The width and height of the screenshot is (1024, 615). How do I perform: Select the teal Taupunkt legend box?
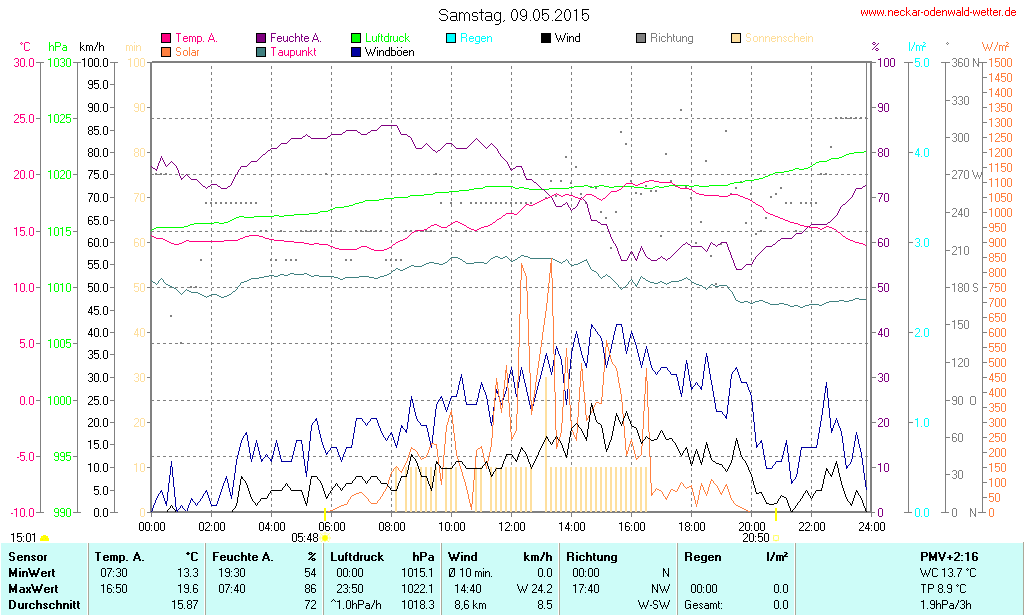click(x=261, y=51)
